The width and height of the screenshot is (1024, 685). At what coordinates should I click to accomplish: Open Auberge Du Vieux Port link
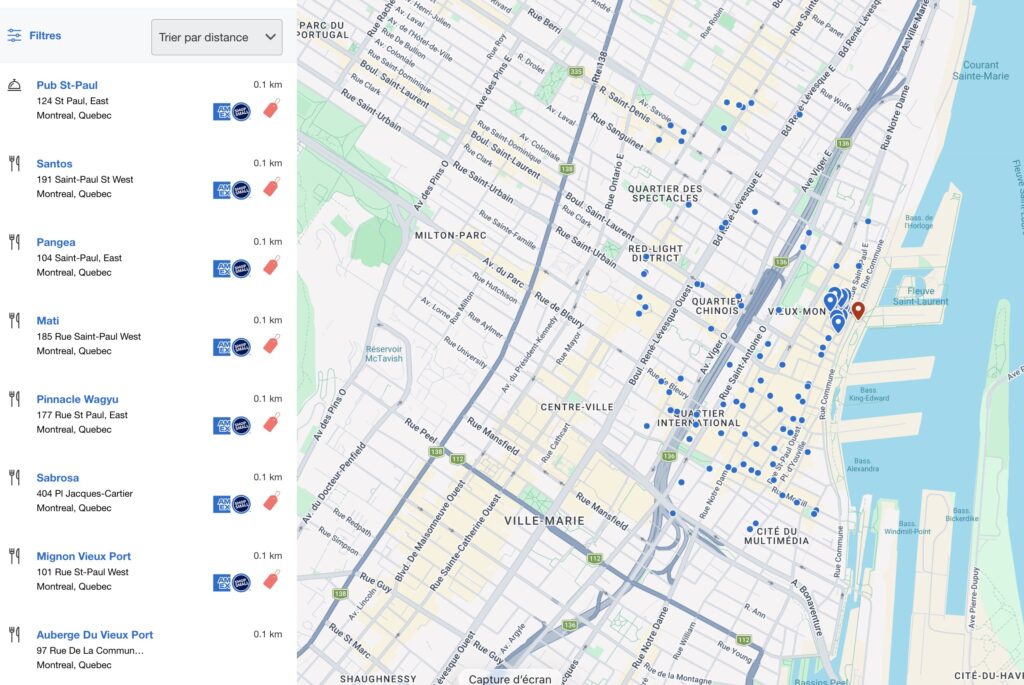click(x=95, y=634)
